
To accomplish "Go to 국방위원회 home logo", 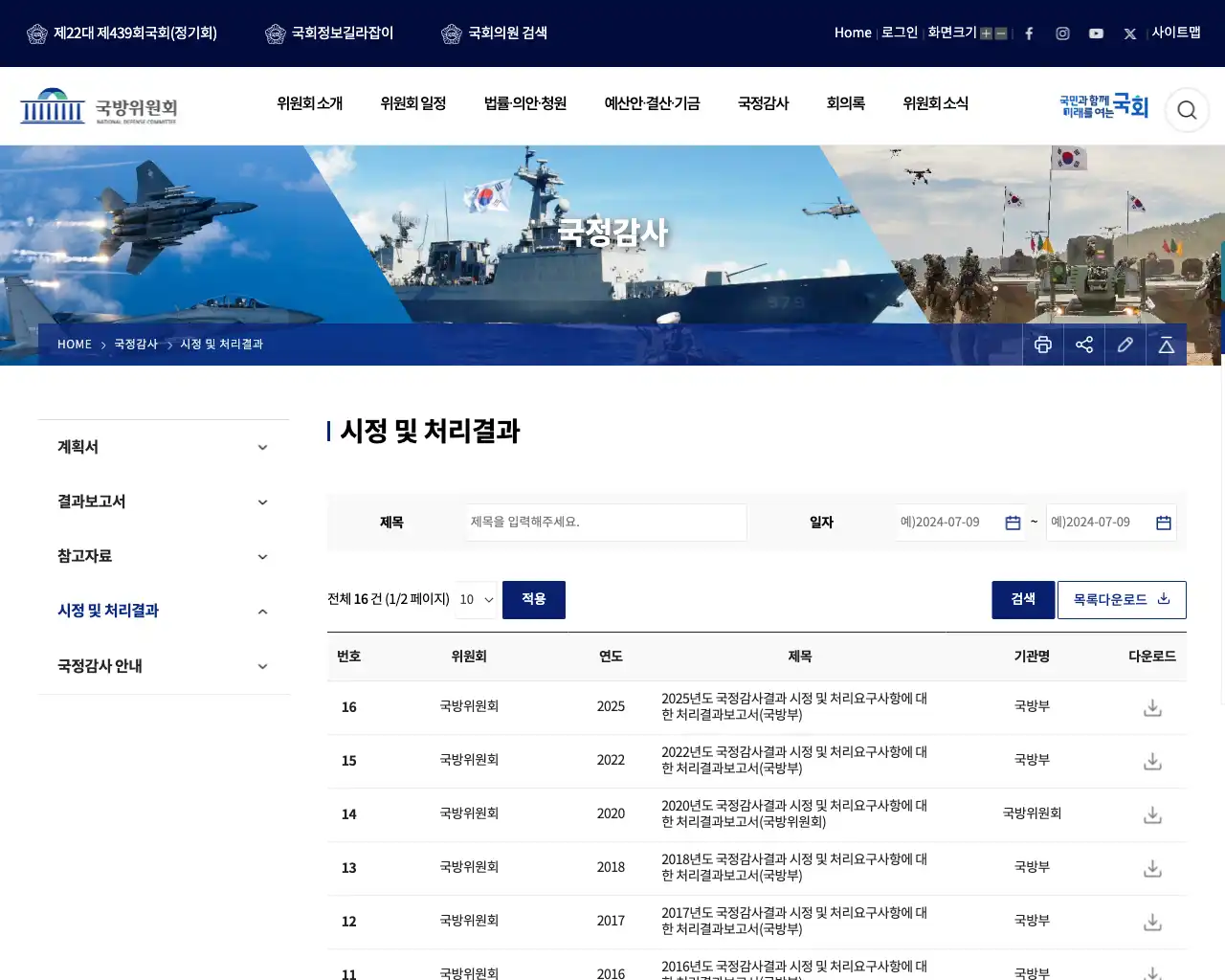I will [99, 106].
